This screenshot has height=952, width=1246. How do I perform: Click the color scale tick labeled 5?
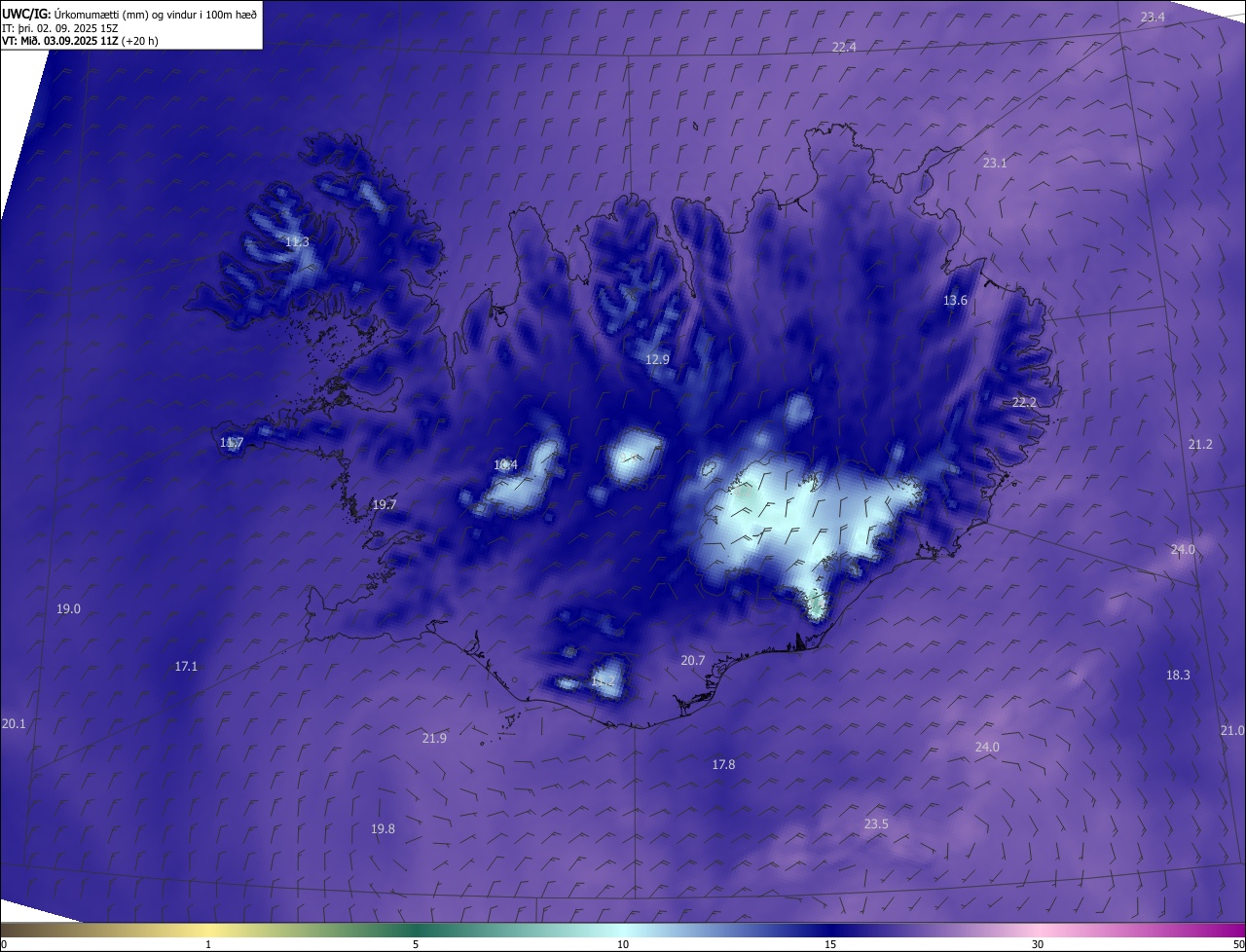[416, 944]
